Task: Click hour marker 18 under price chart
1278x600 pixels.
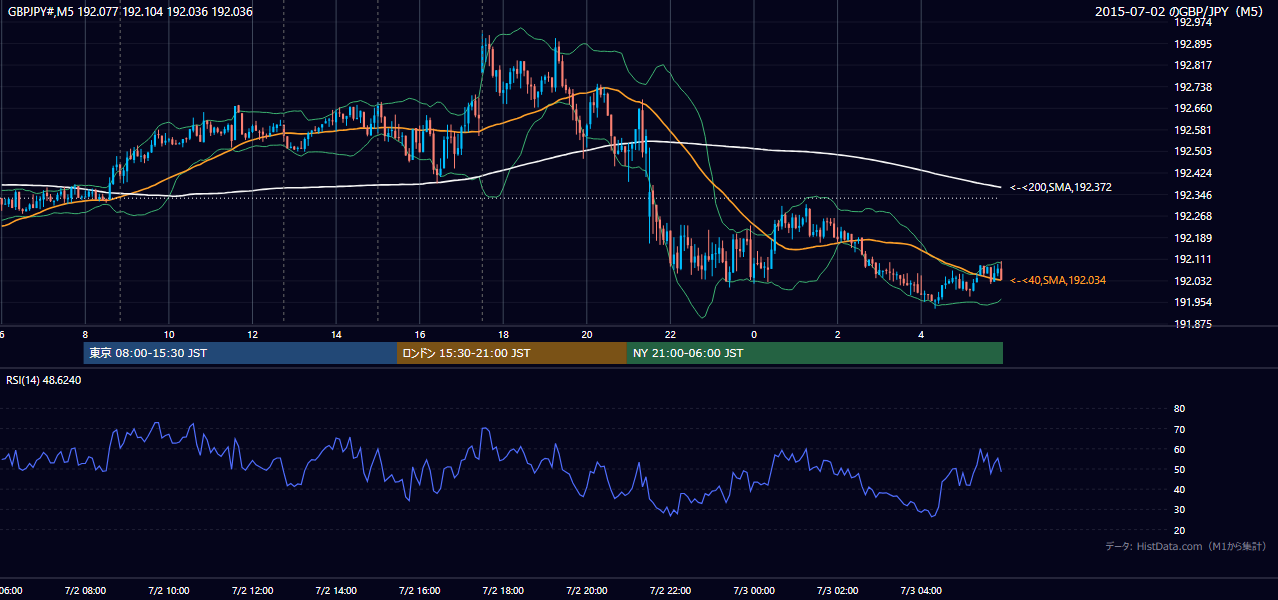Action: coord(503,335)
